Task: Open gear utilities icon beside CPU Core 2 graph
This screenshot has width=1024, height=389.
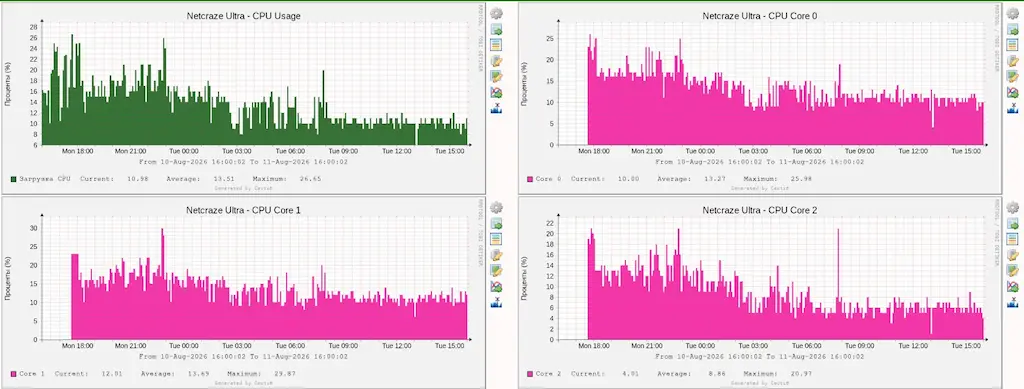Action: [x=1013, y=208]
